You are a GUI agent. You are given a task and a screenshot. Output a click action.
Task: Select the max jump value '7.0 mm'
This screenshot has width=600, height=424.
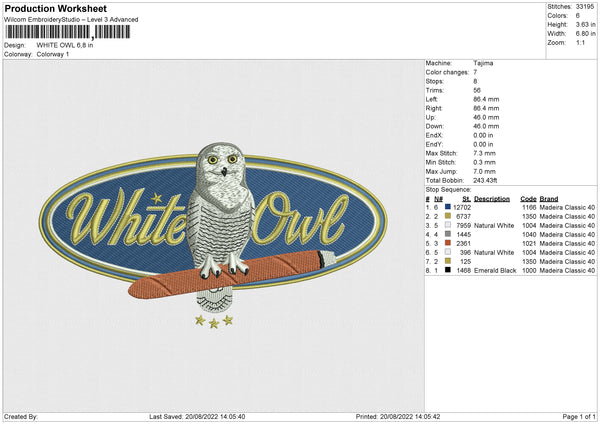tap(484, 171)
